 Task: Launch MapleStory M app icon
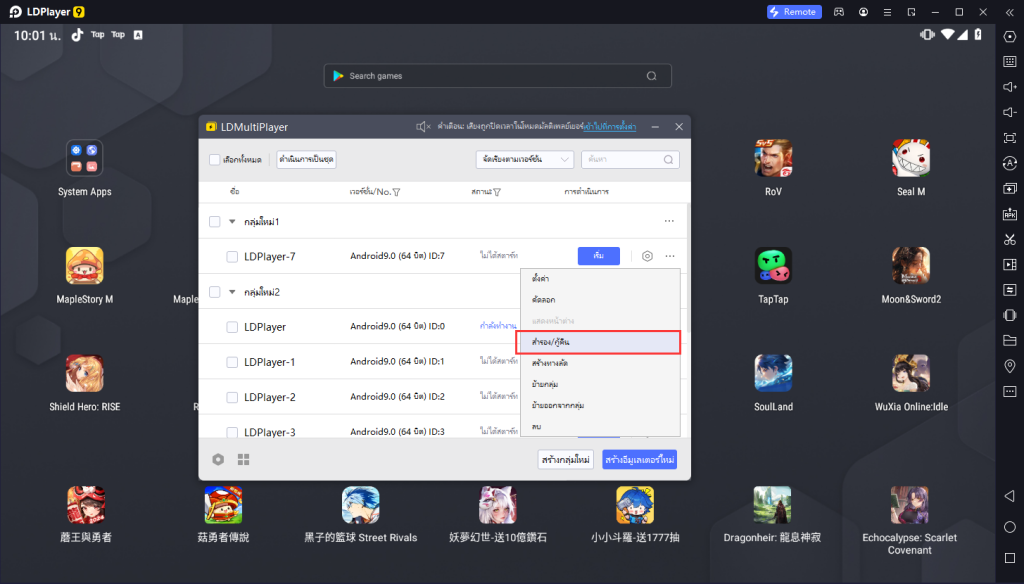click(x=84, y=266)
